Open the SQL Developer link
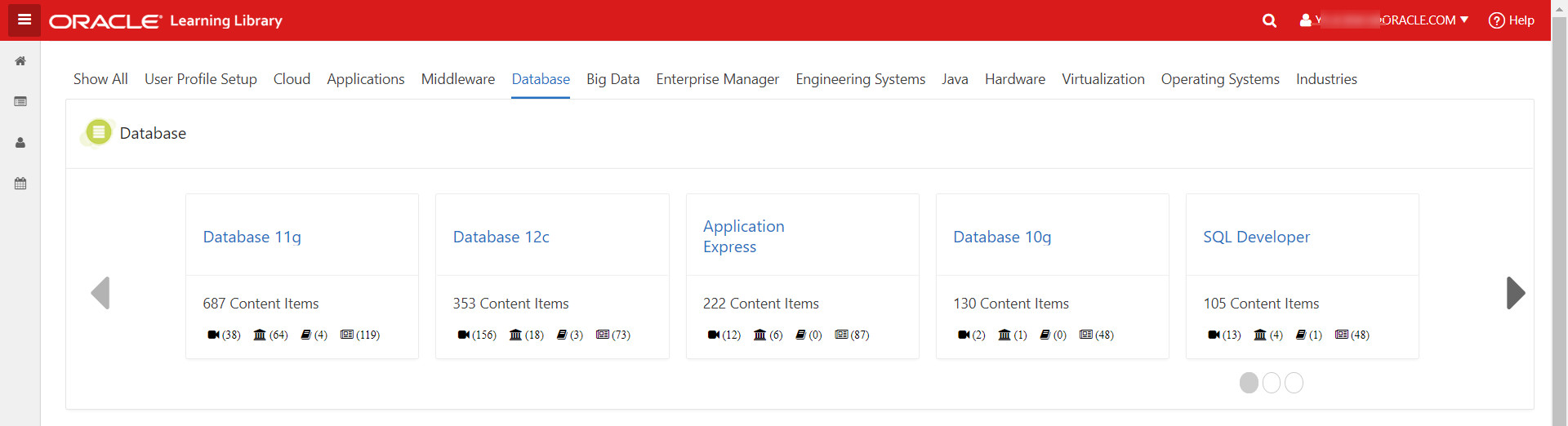This screenshot has width=1568, height=426. pyautogui.click(x=1256, y=237)
